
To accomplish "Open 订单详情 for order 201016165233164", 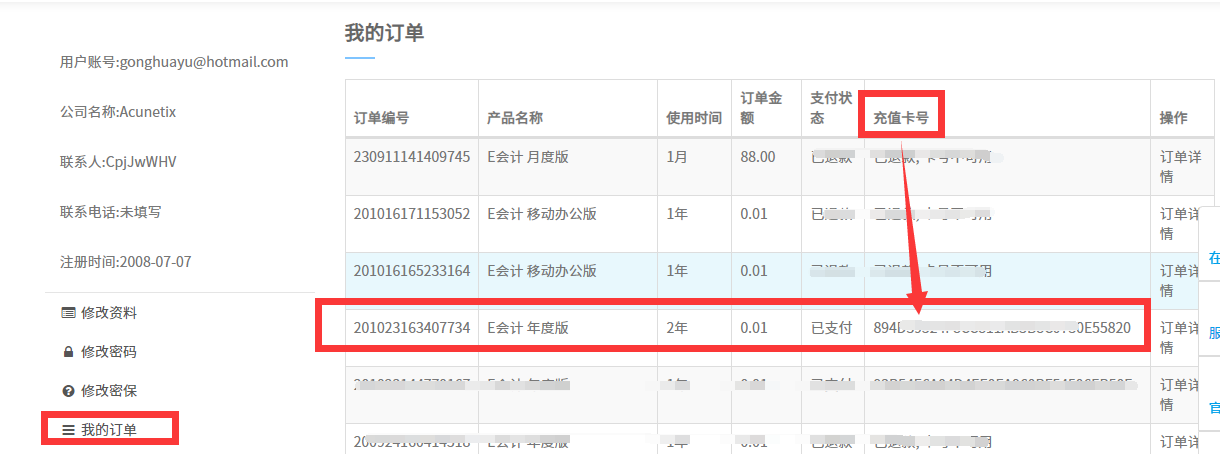I will point(1179,280).
